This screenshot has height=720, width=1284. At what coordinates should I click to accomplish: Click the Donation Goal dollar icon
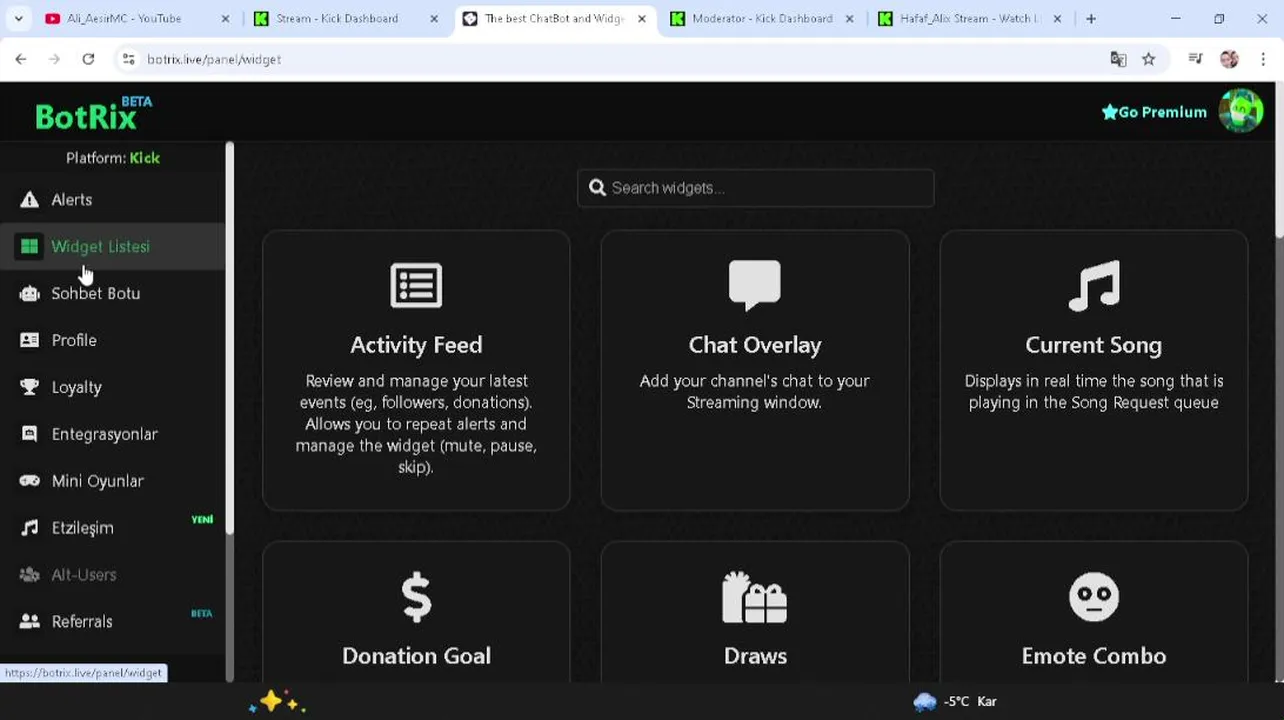[x=416, y=597]
